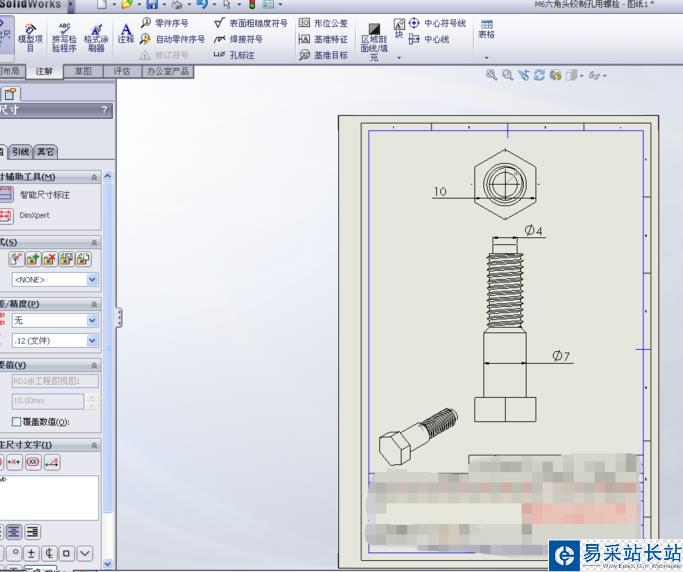Click the 自动零件序号 auto balloon tool
The width and height of the screenshot is (683, 572).
[x=172, y=39]
